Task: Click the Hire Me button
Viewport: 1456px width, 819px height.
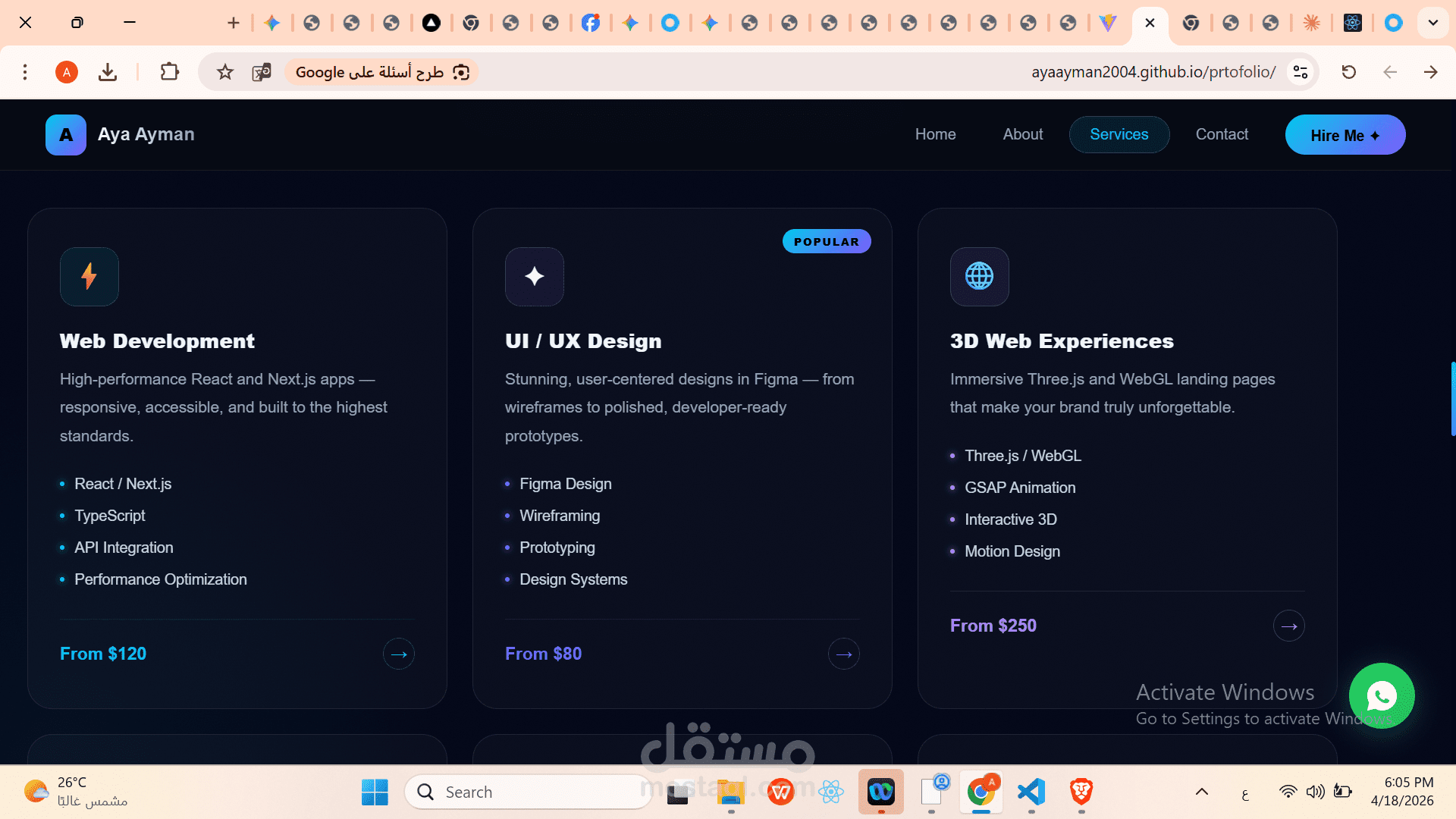Action: (1345, 135)
